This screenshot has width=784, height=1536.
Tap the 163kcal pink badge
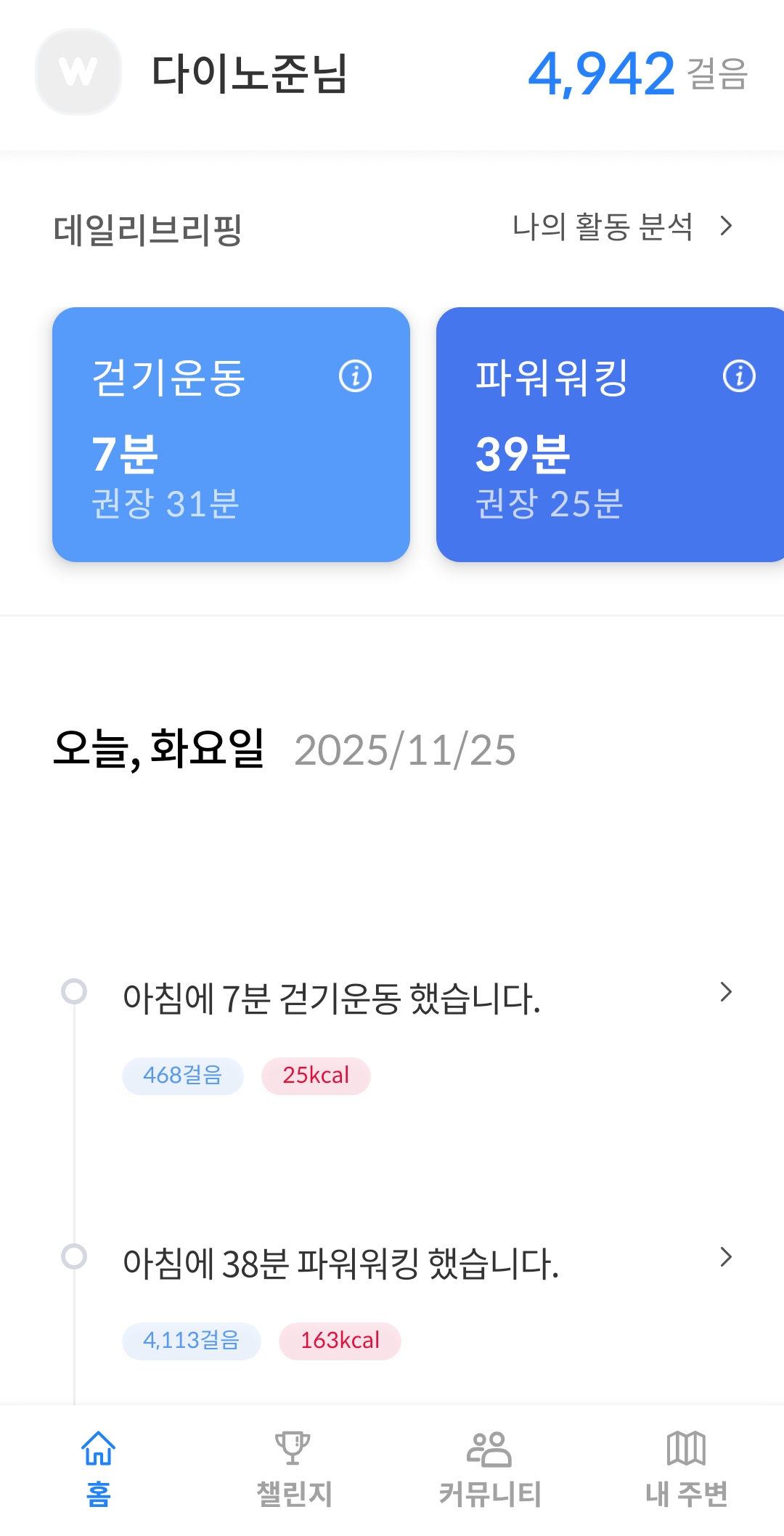[340, 1341]
